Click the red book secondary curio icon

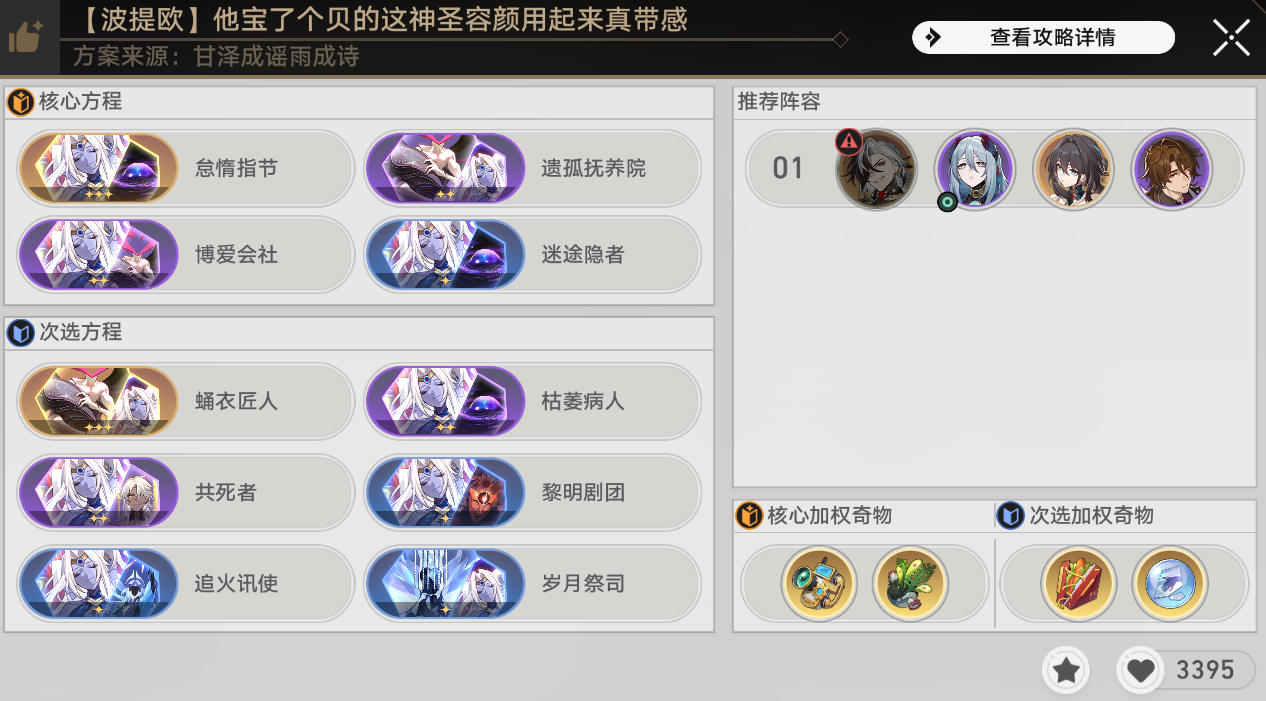(x=1079, y=584)
